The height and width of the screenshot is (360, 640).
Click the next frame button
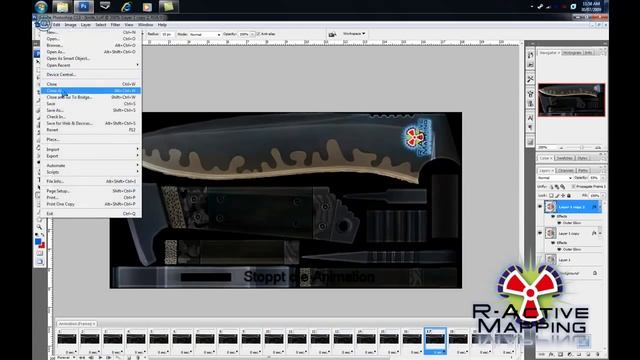(x=109, y=358)
